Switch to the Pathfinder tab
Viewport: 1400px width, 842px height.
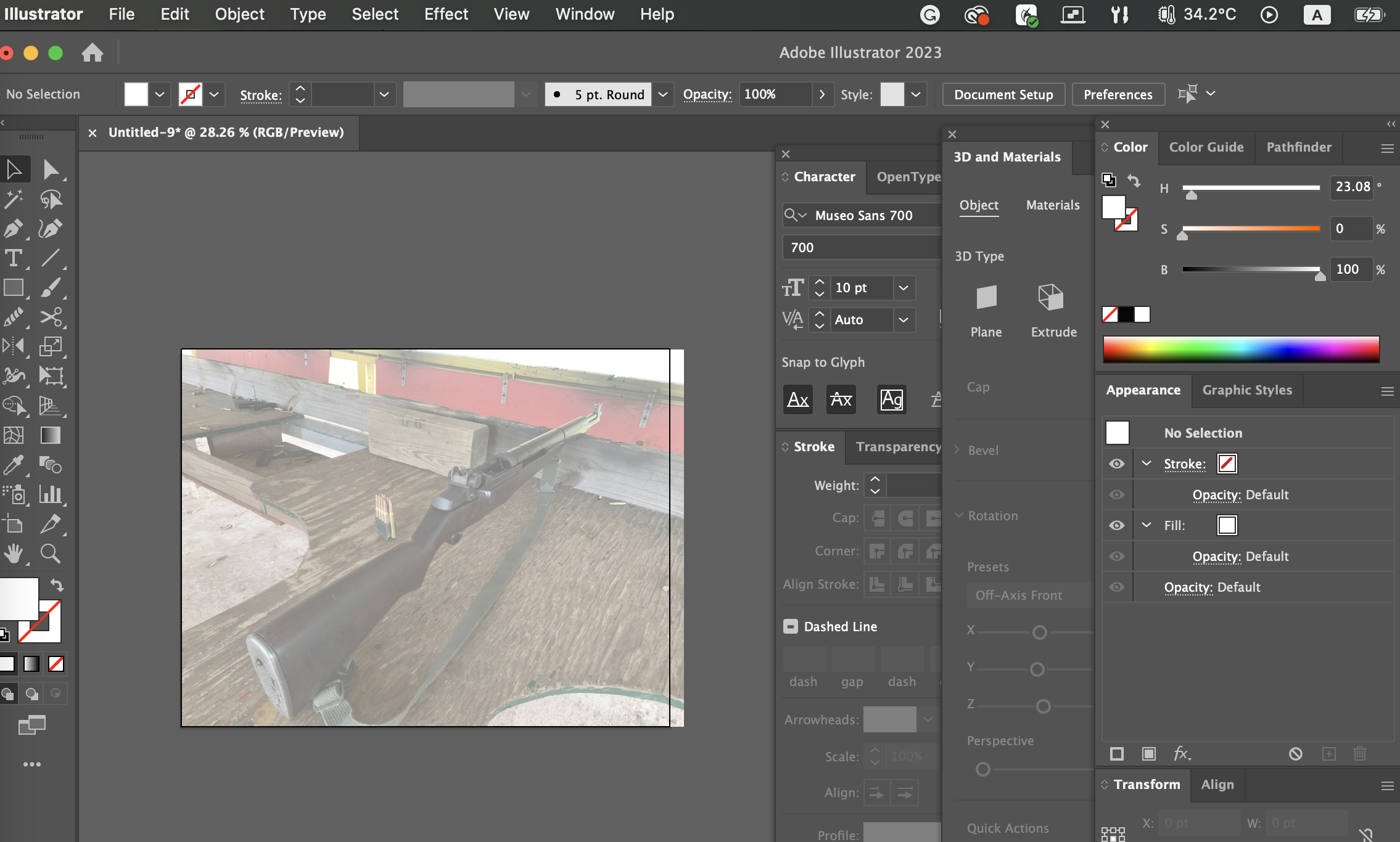coord(1299,147)
